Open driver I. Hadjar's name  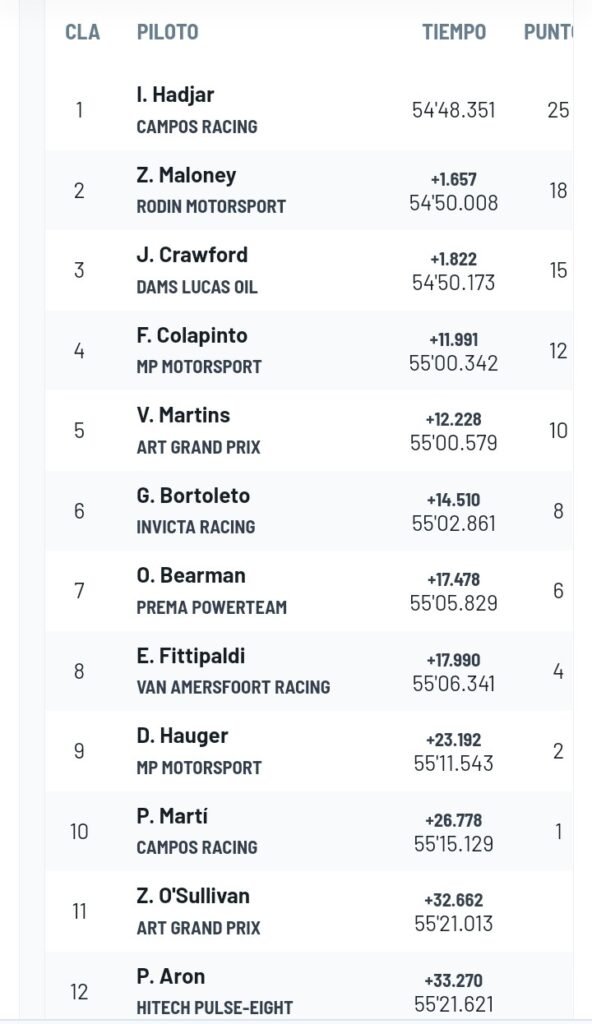click(175, 95)
